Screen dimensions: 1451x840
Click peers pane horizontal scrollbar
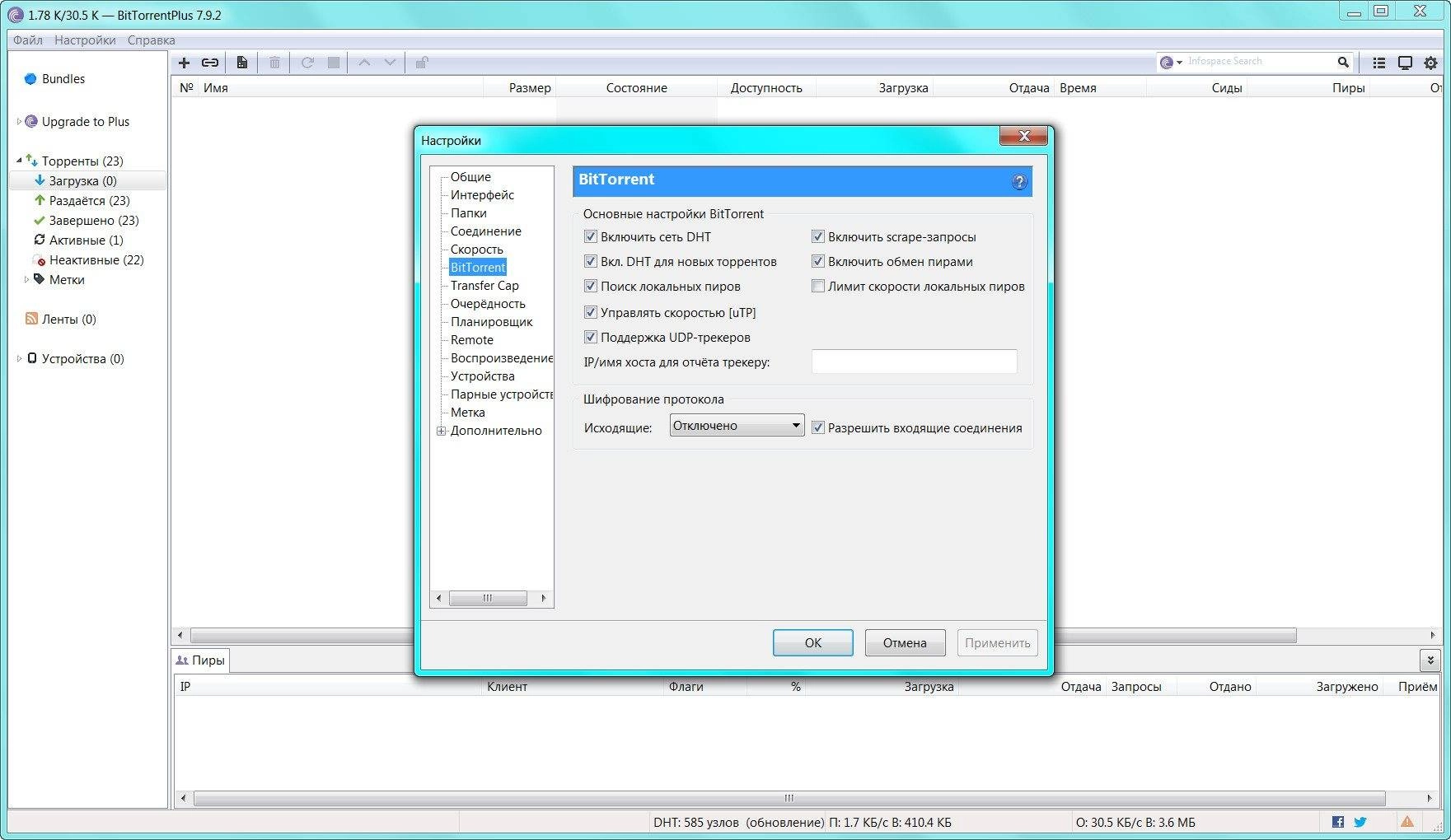coord(789,798)
